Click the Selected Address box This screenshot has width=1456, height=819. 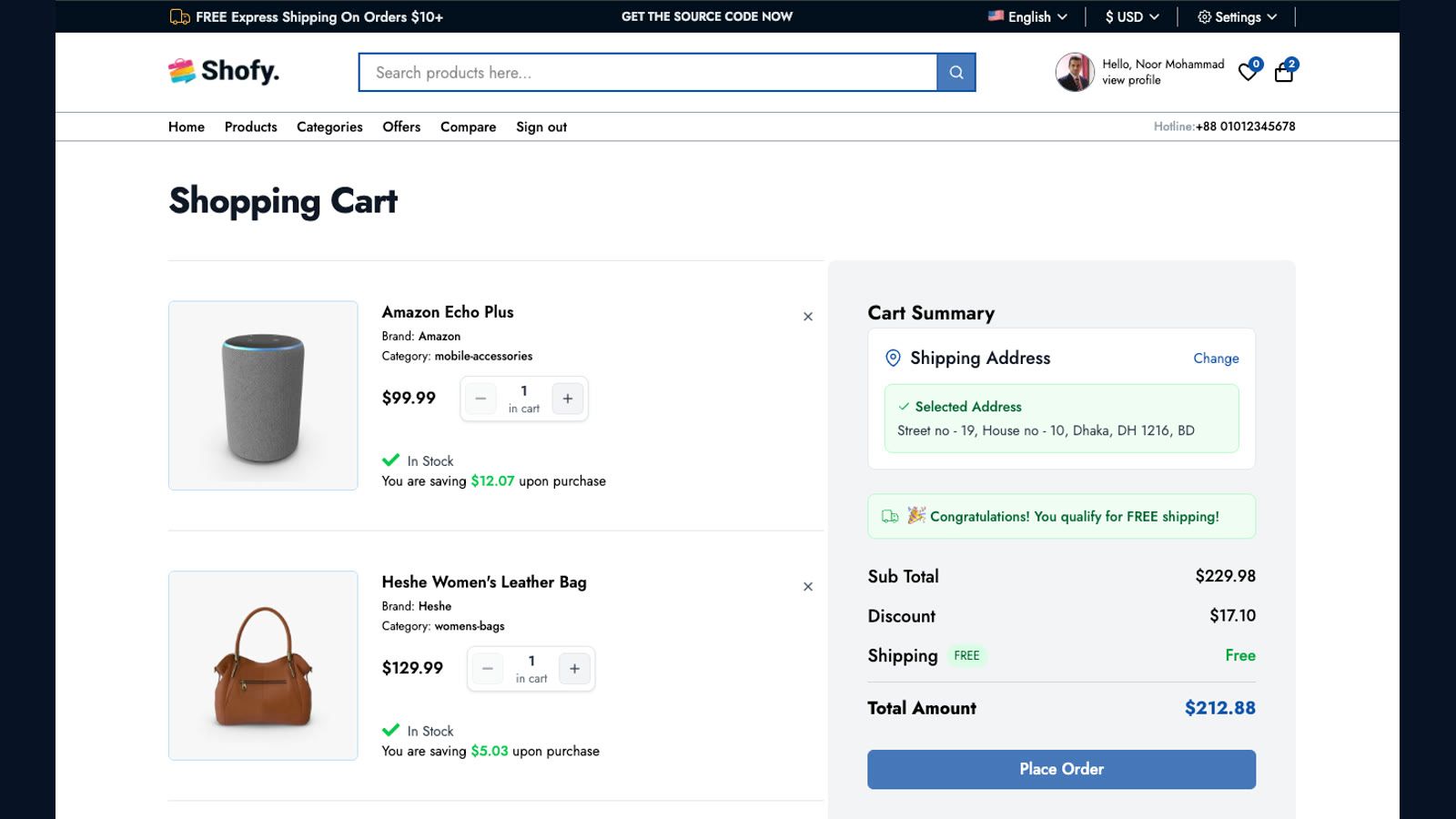[1061, 419]
